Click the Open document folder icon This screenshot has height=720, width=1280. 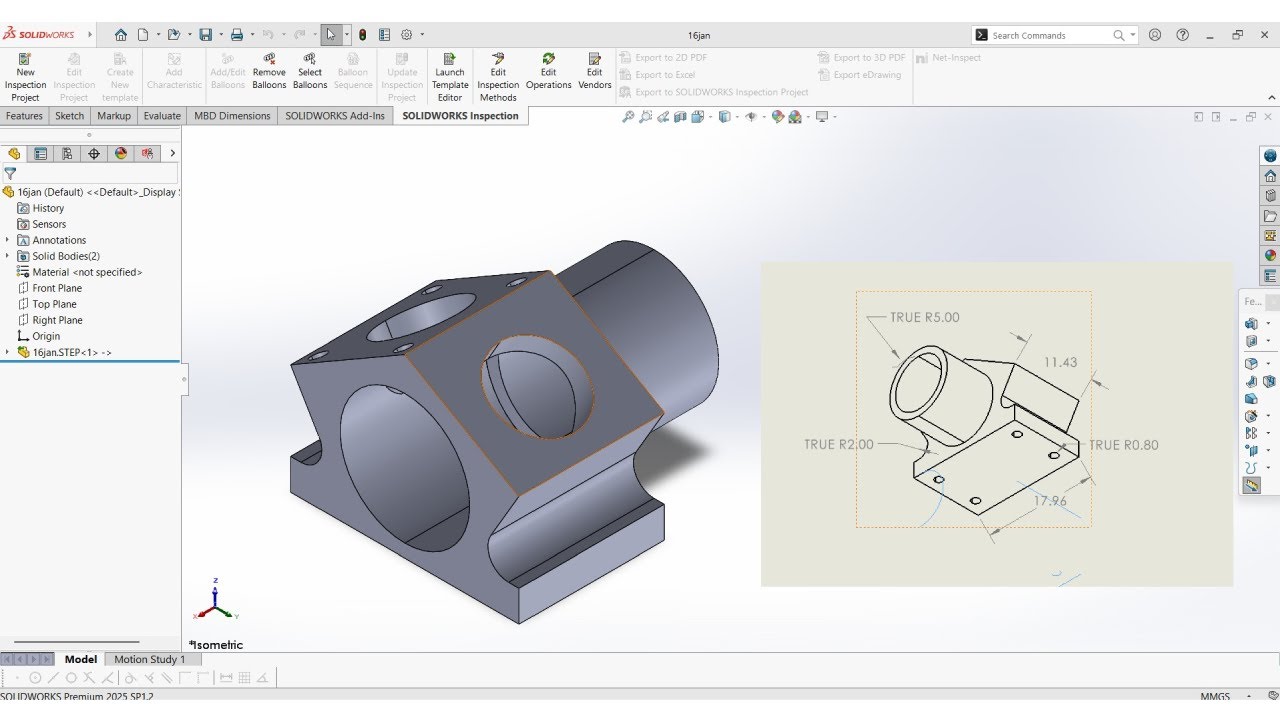pyautogui.click(x=173, y=35)
